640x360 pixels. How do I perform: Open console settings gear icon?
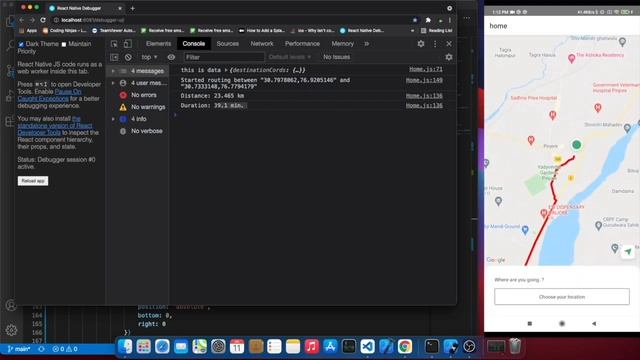[449, 57]
